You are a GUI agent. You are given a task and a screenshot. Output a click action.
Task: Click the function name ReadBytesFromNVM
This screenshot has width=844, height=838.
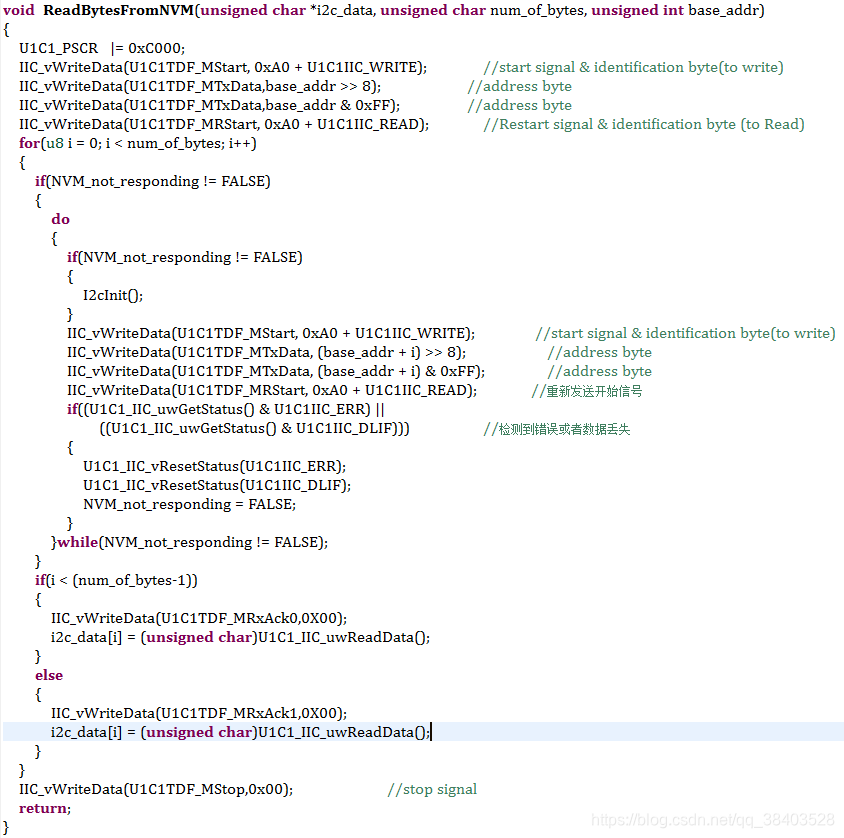pos(118,10)
